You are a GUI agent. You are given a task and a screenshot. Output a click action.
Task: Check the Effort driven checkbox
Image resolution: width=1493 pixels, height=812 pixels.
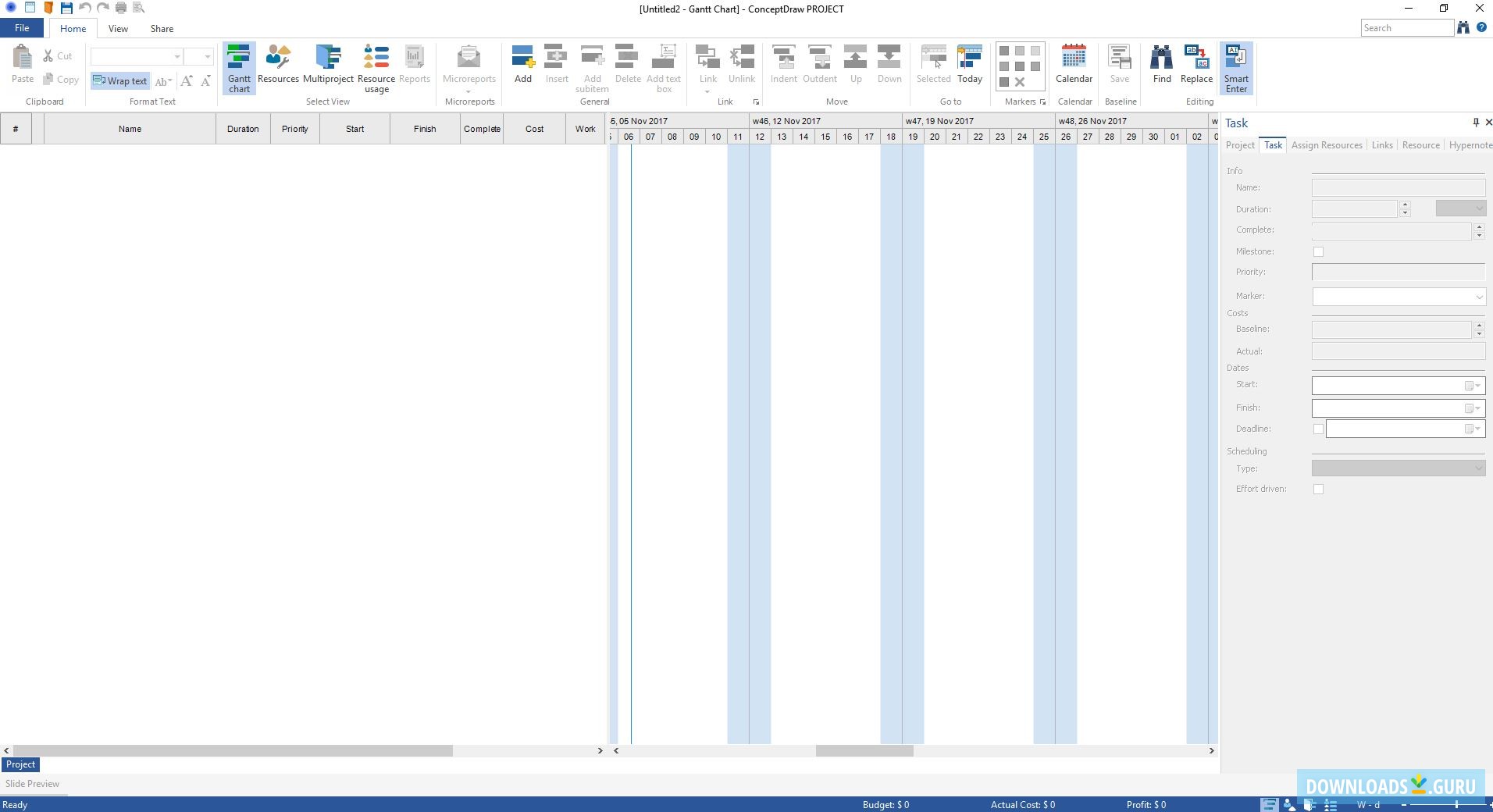point(1319,489)
